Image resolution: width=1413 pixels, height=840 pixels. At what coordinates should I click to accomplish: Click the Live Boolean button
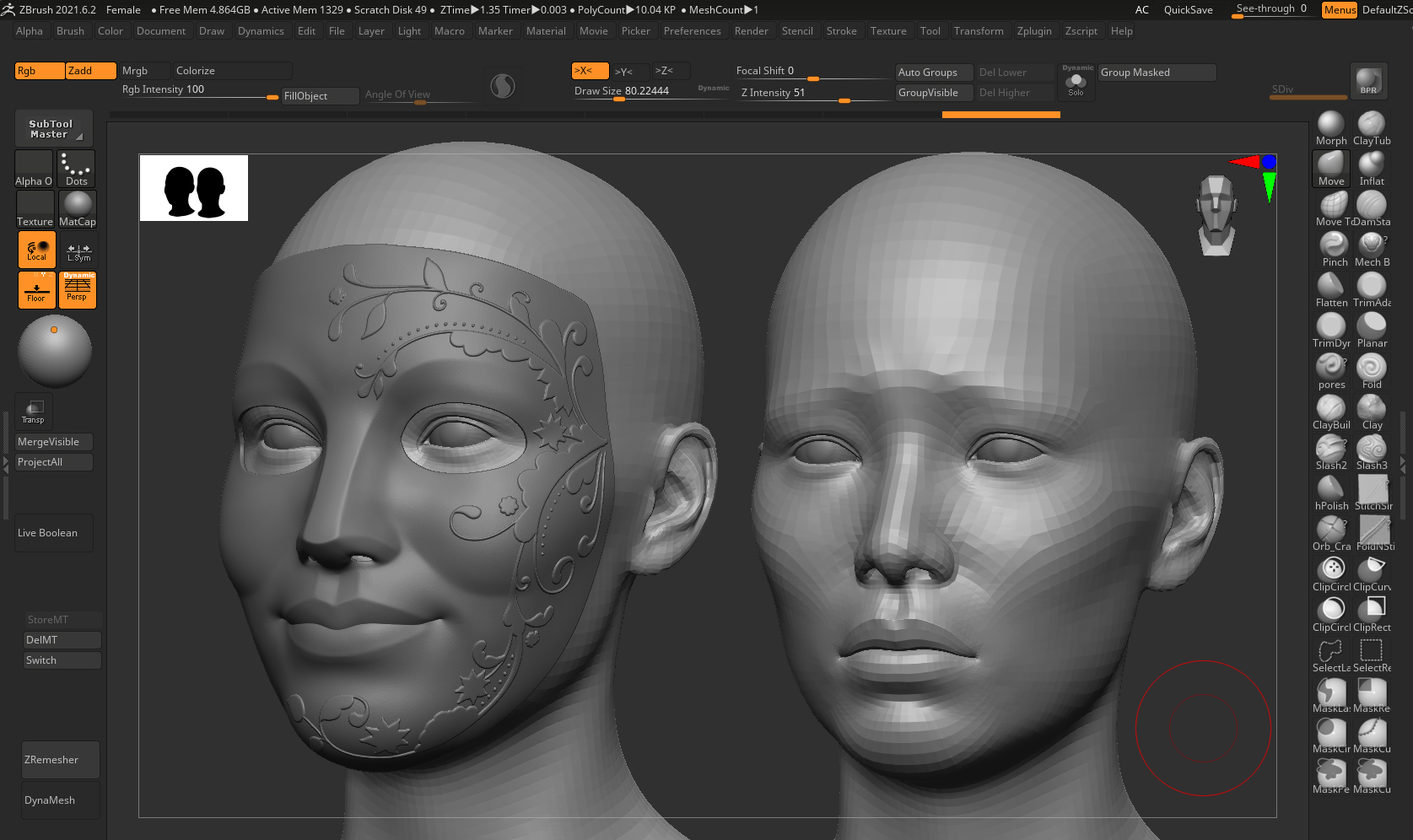[54, 533]
